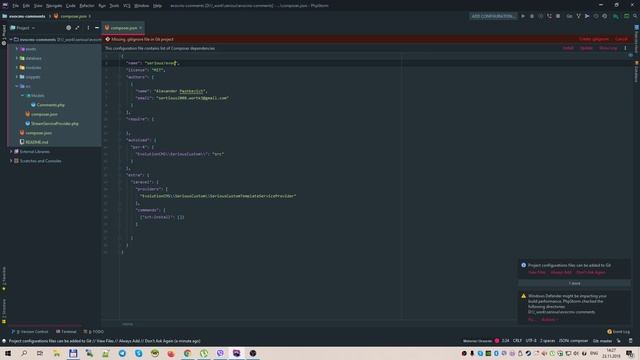Click the PhpStorm icon in the taskbar
Image resolution: width=640 pixels, height=360 pixels.
pos(237,353)
